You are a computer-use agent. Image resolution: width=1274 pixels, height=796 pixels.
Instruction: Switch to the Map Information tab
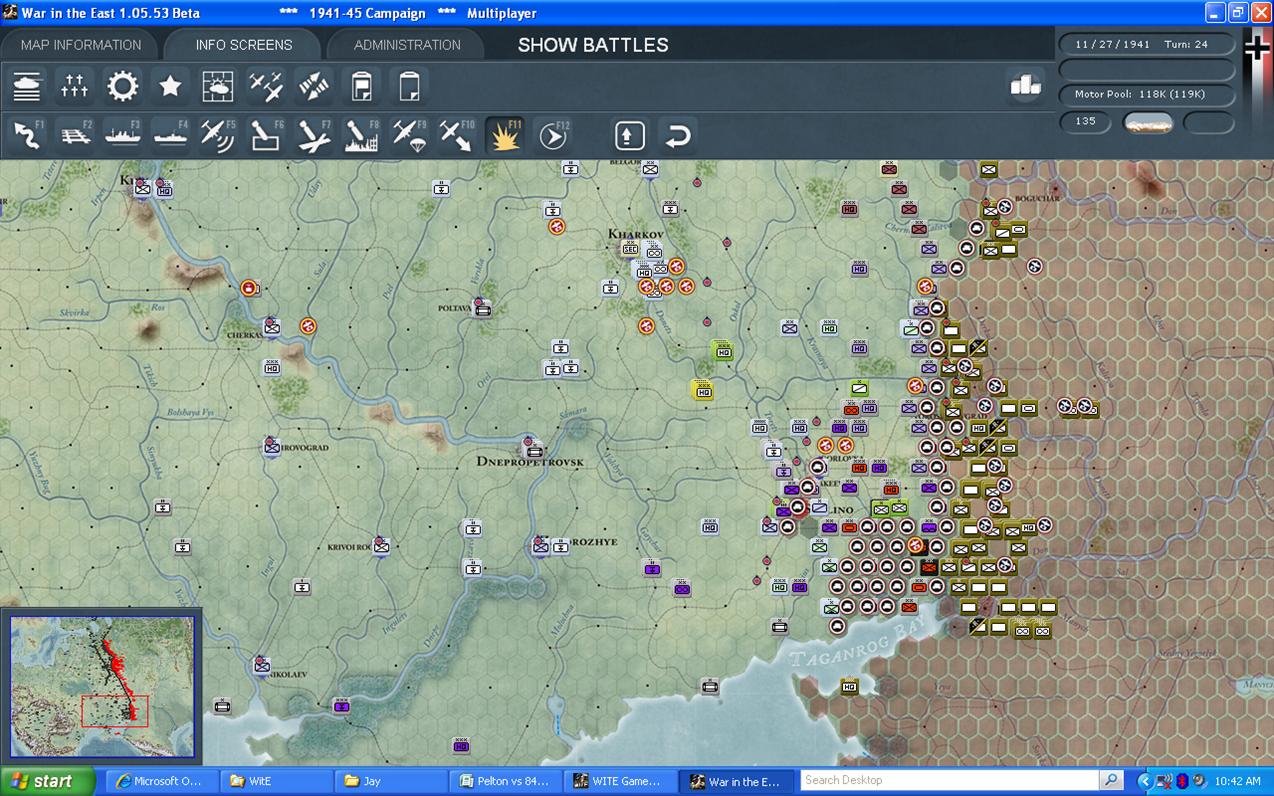click(x=81, y=45)
